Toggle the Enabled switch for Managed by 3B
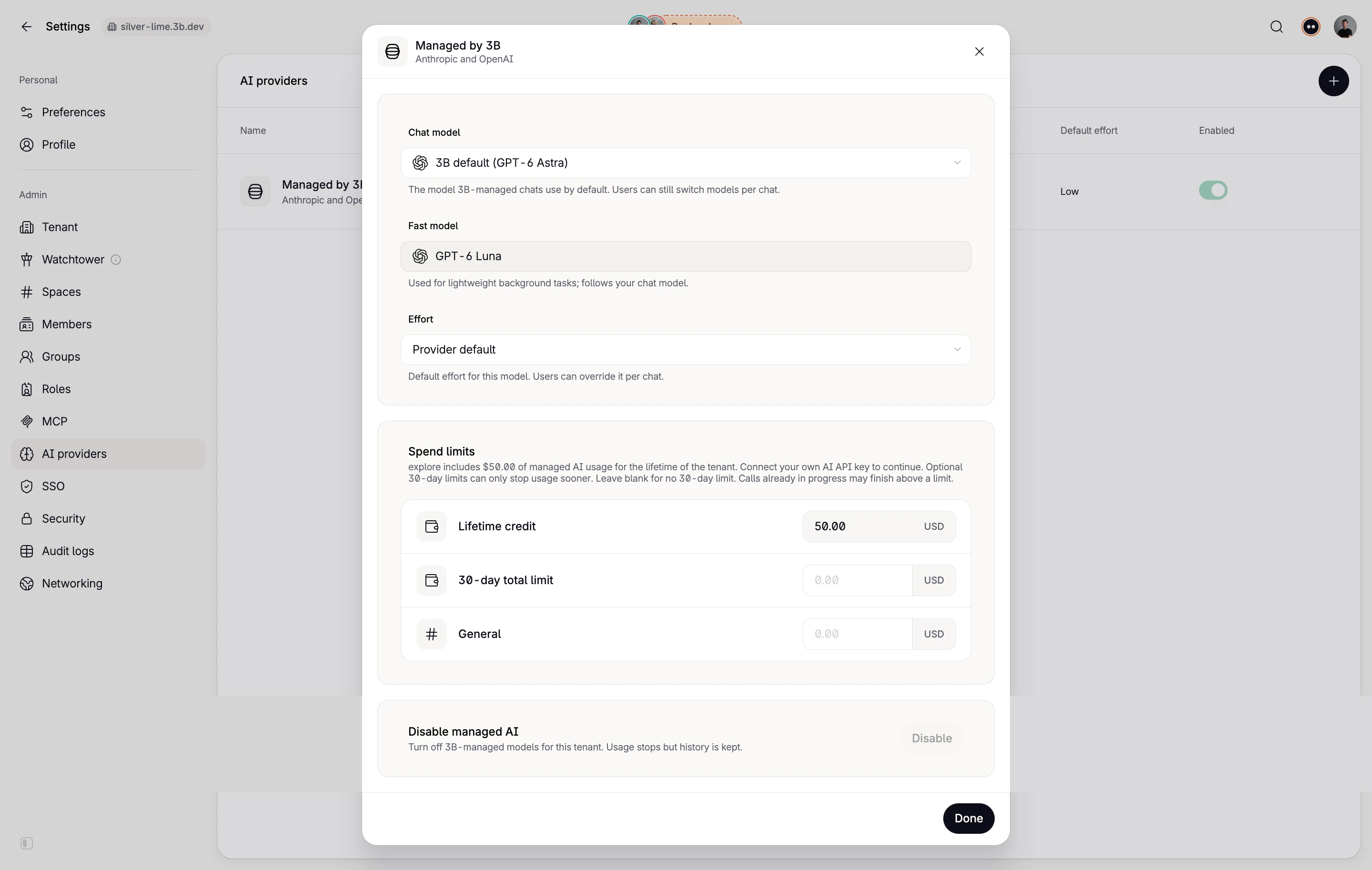Viewport: 1372px width, 870px height. coord(1212,190)
